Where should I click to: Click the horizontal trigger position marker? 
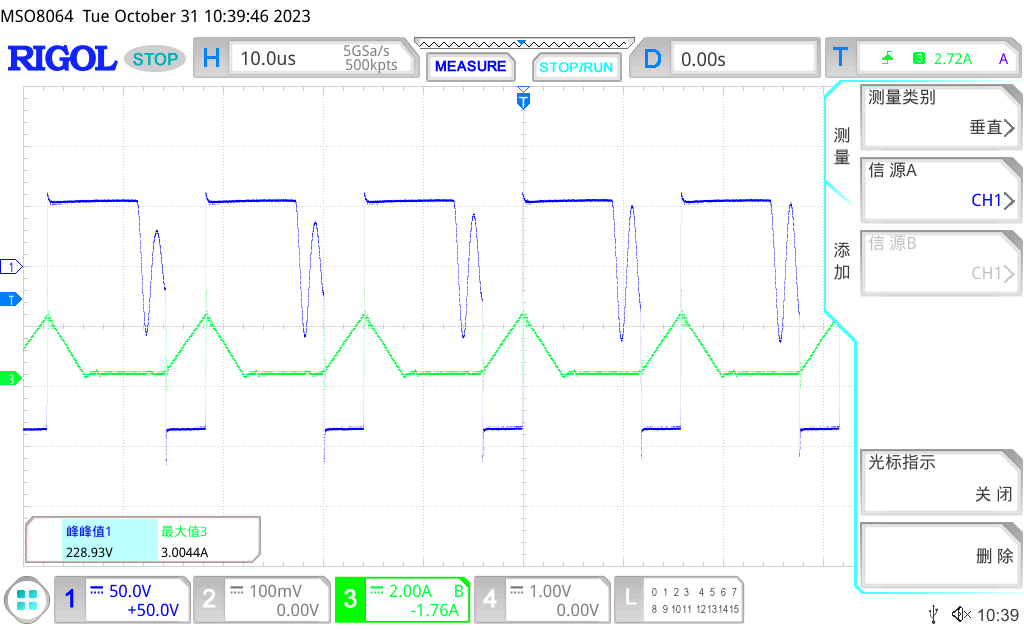click(522, 99)
